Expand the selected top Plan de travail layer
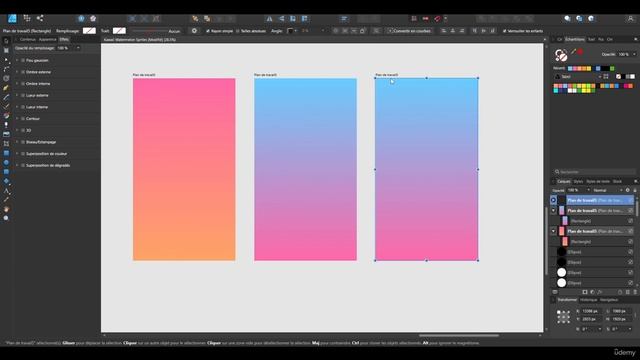Image resolution: width=640 pixels, height=360 pixels. coord(553,200)
